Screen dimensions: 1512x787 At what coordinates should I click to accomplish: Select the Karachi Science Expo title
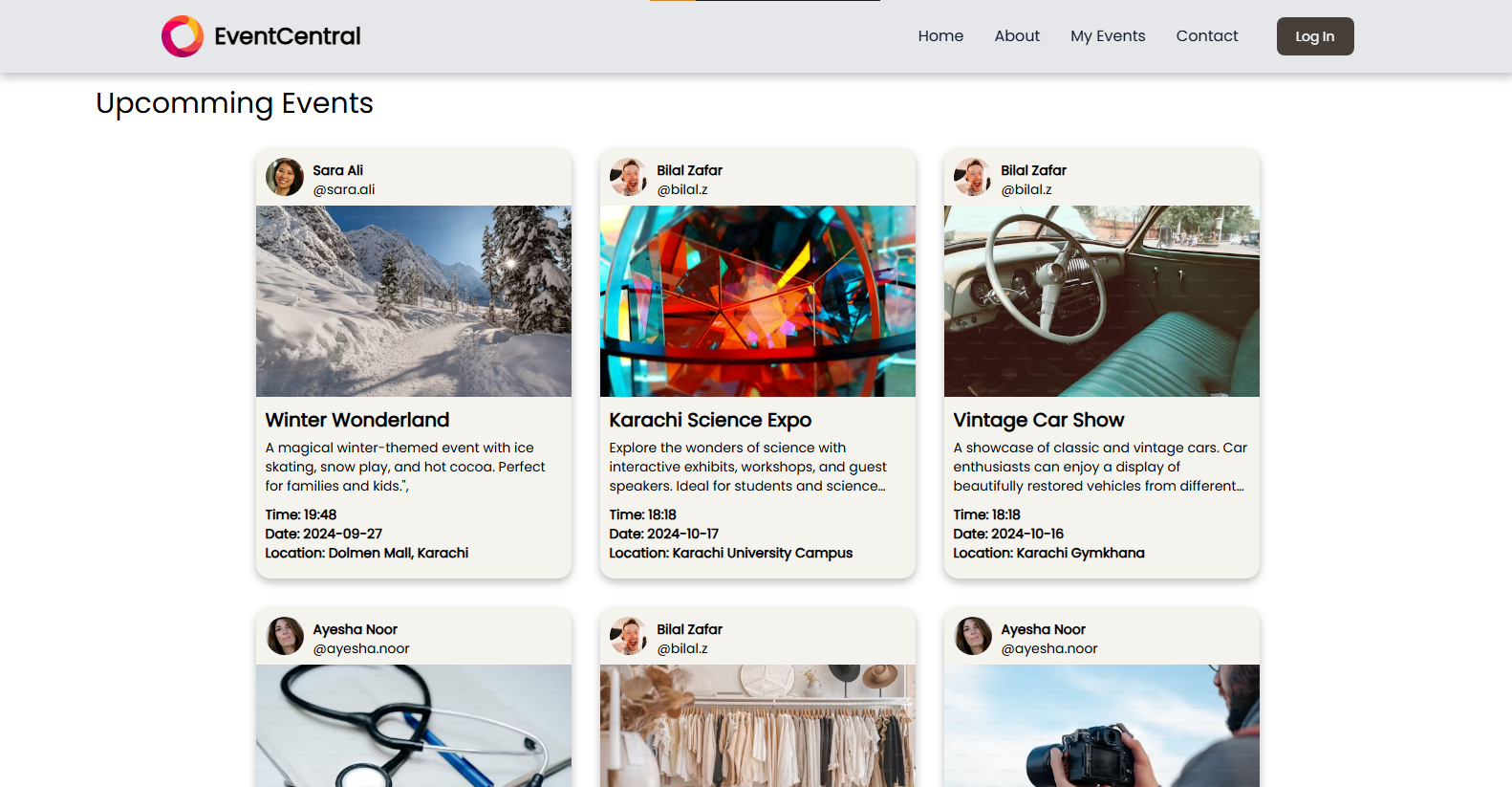(710, 420)
